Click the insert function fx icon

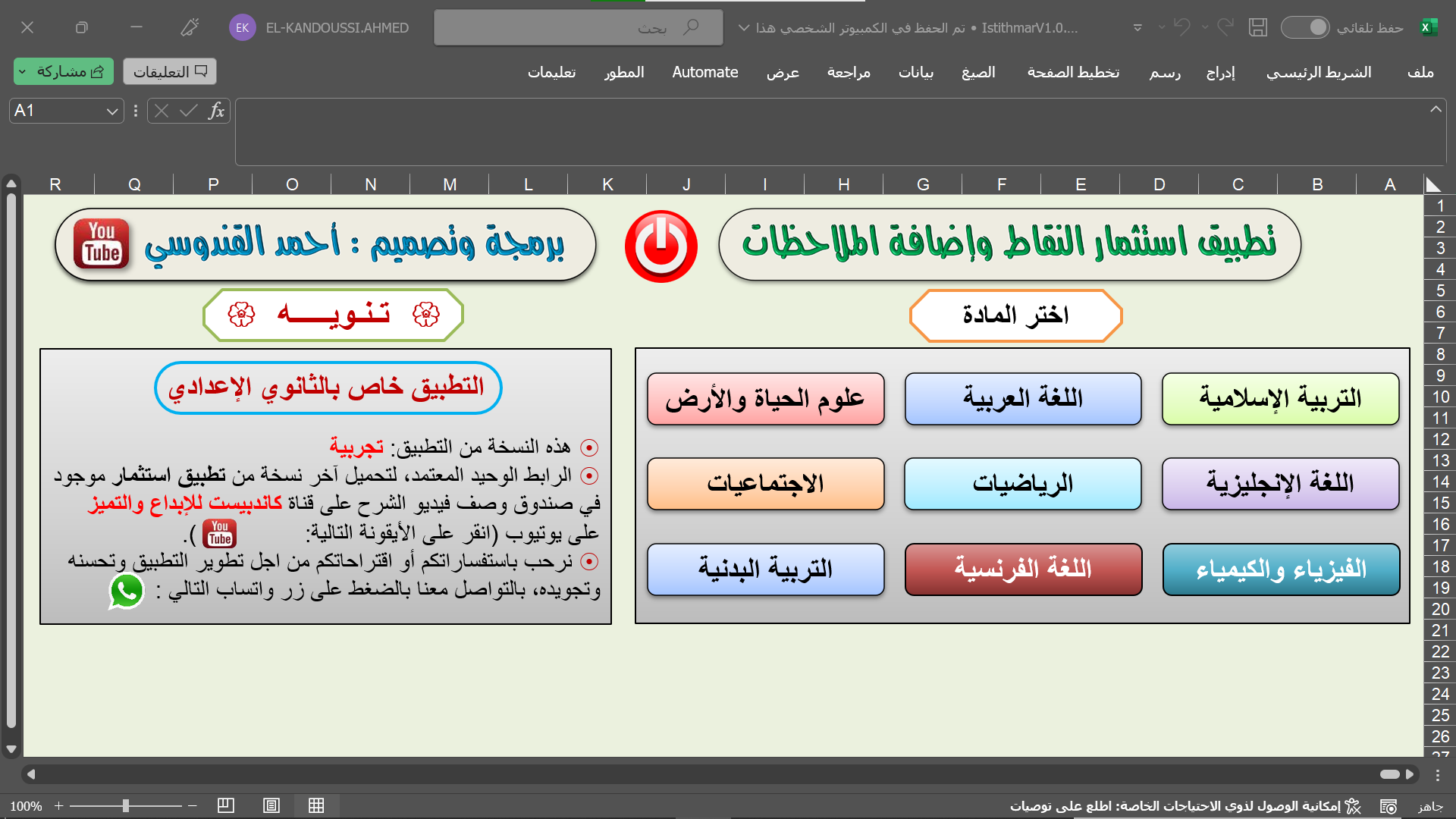pyautogui.click(x=216, y=111)
